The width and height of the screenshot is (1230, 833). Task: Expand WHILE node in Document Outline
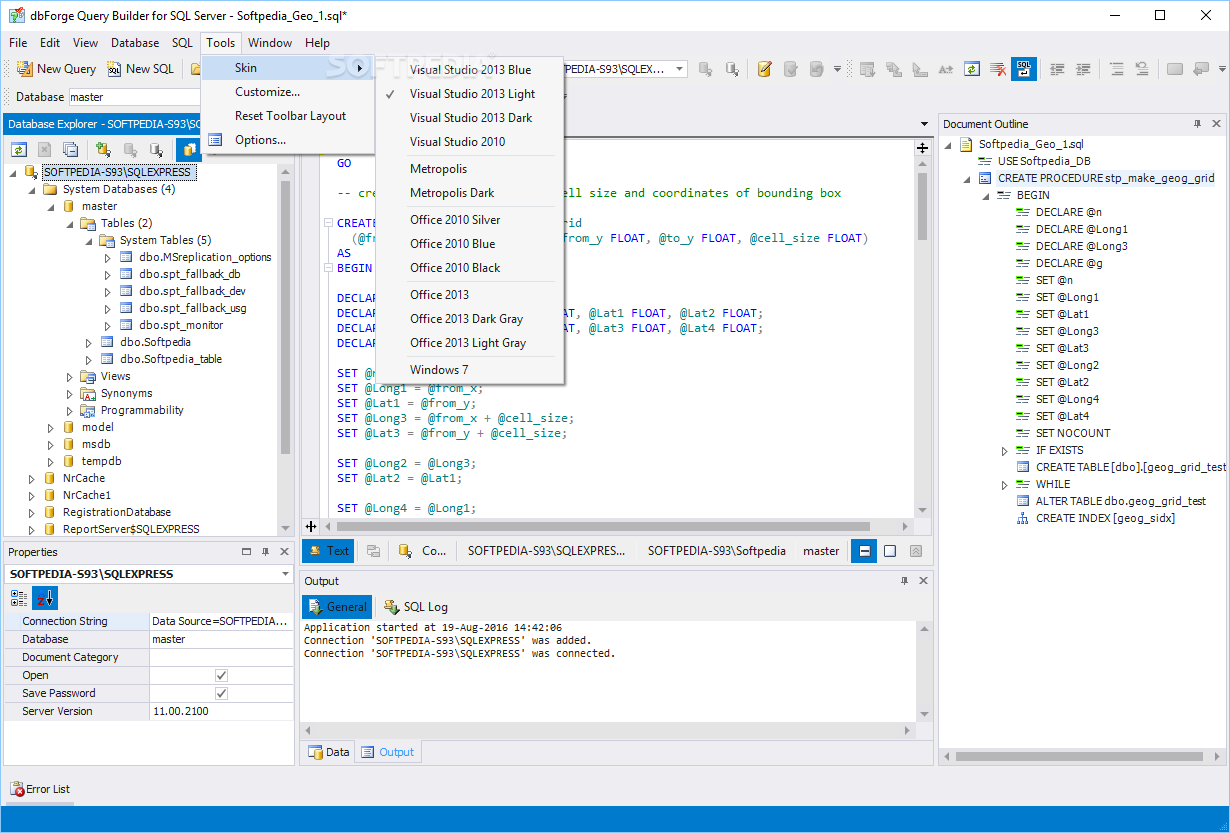pos(1005,485)
